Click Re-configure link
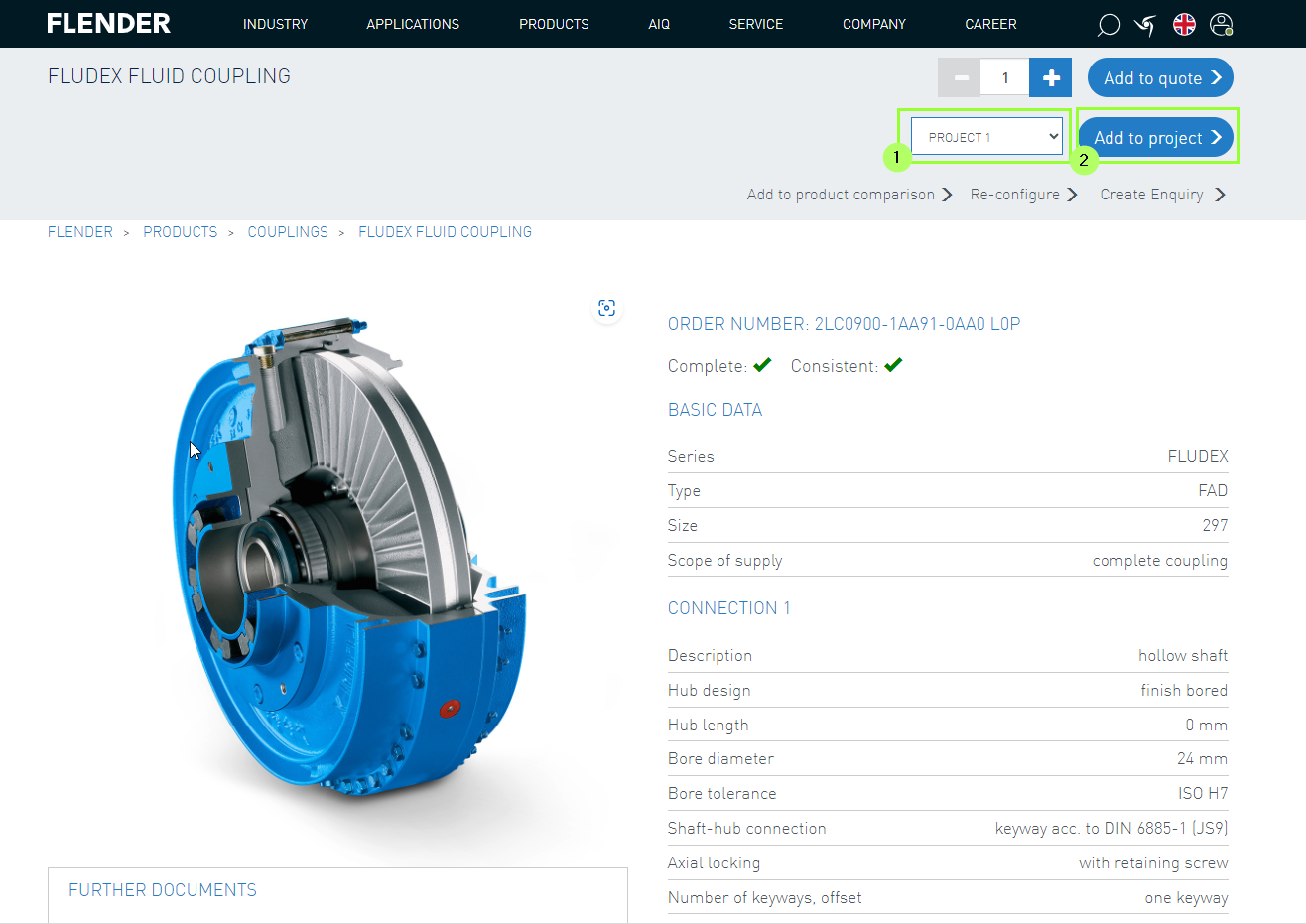The height and width of the screenshot is (924, 1306). coord(1023,195)
